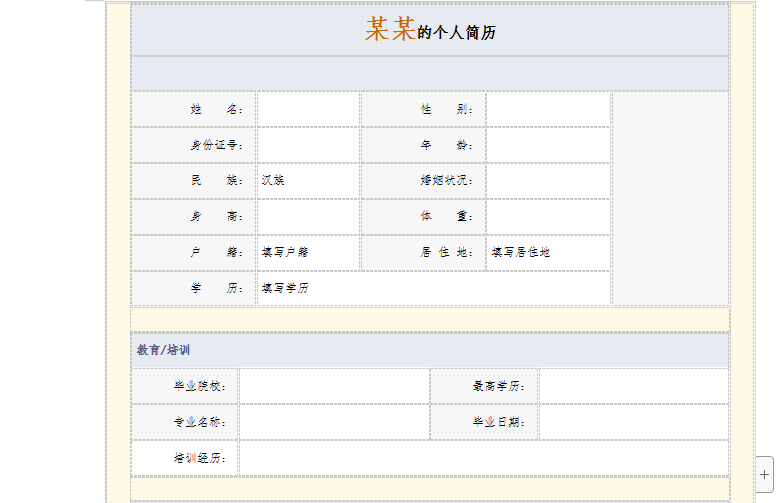This screenshot has width=778, height=503.
Task: Click the 某某的个人简历 title text
Action: coord(430,29)
